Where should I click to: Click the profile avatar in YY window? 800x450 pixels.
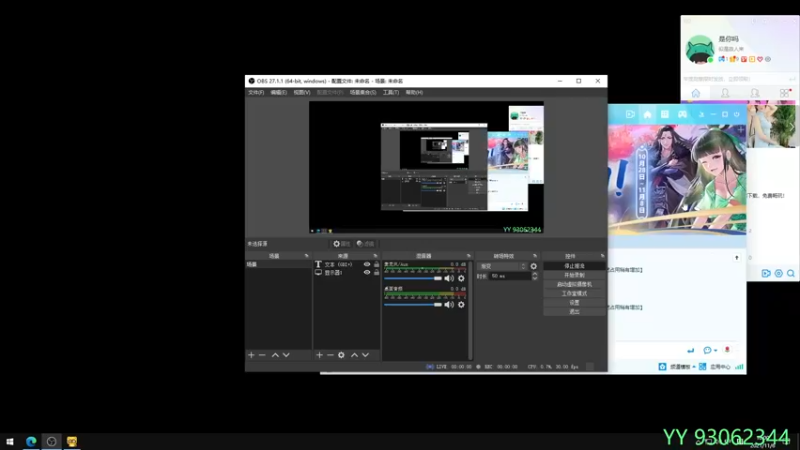699,49
